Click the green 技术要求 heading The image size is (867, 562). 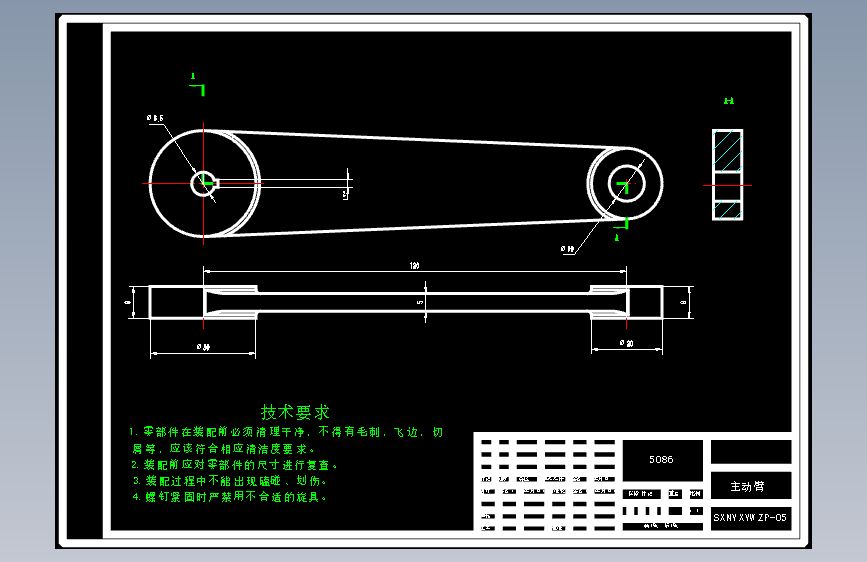click(x=295, y=412)
